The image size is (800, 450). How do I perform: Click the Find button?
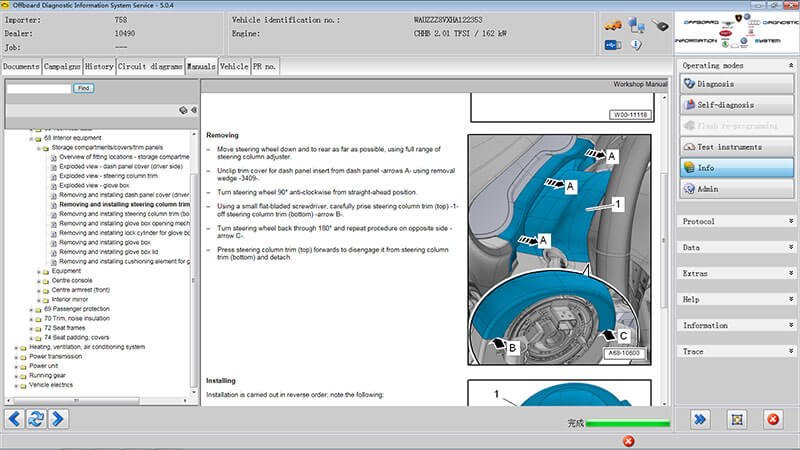point(83,88)
